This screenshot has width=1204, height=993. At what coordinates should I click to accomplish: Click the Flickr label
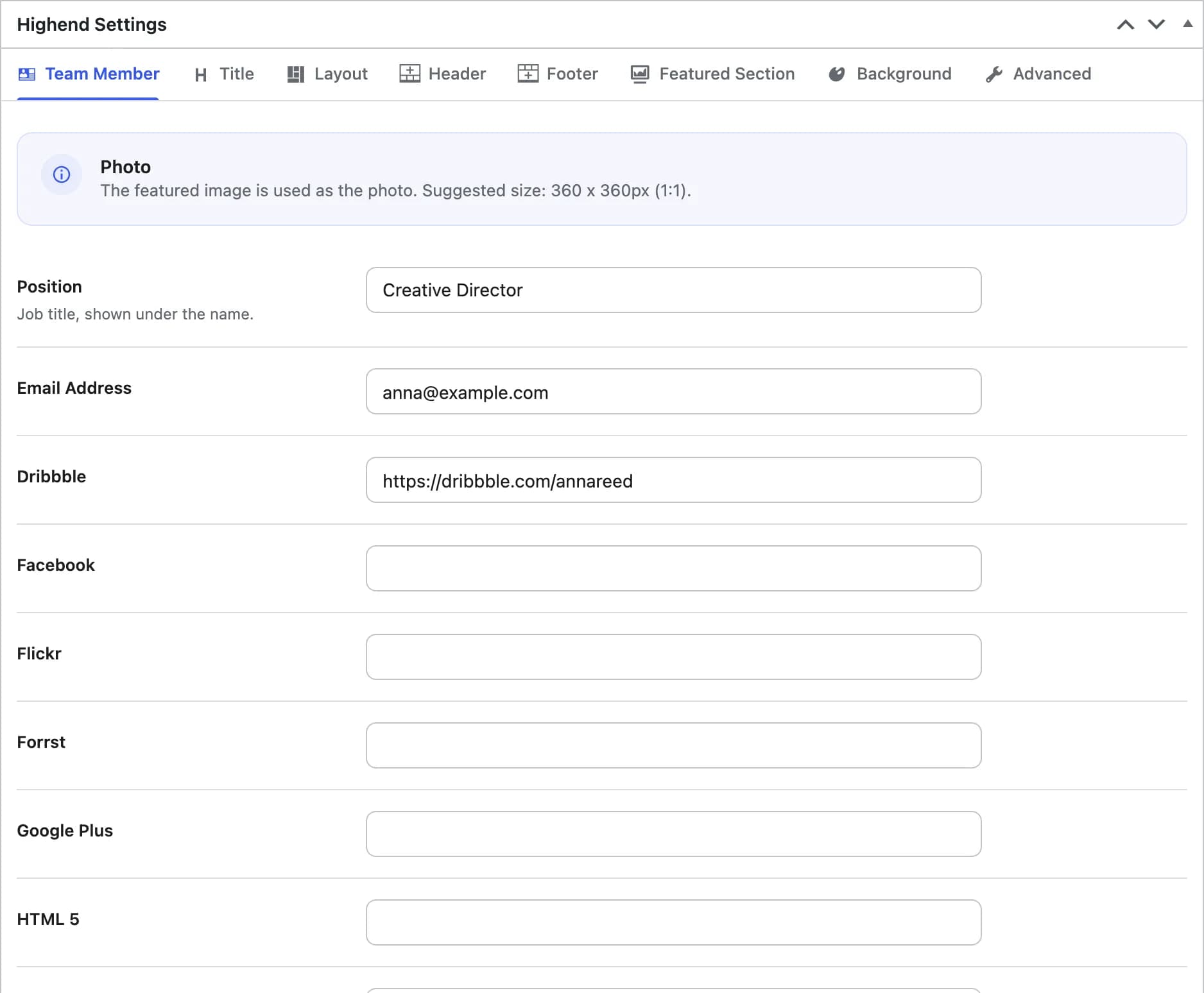point(39,654)
